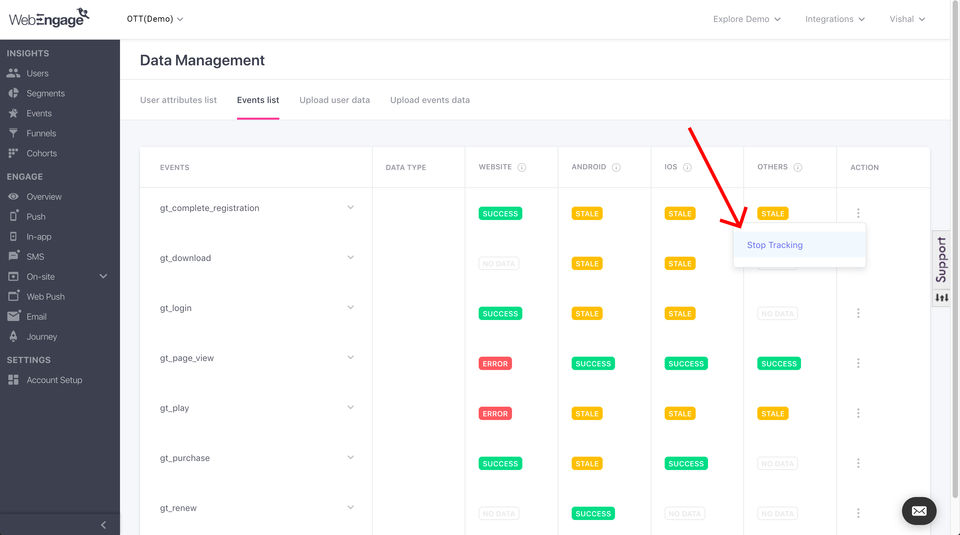The height and width of the screenshot is (535, 960).
Task: Open the three-dot action menu for gt_login
Action: (858, 313)
